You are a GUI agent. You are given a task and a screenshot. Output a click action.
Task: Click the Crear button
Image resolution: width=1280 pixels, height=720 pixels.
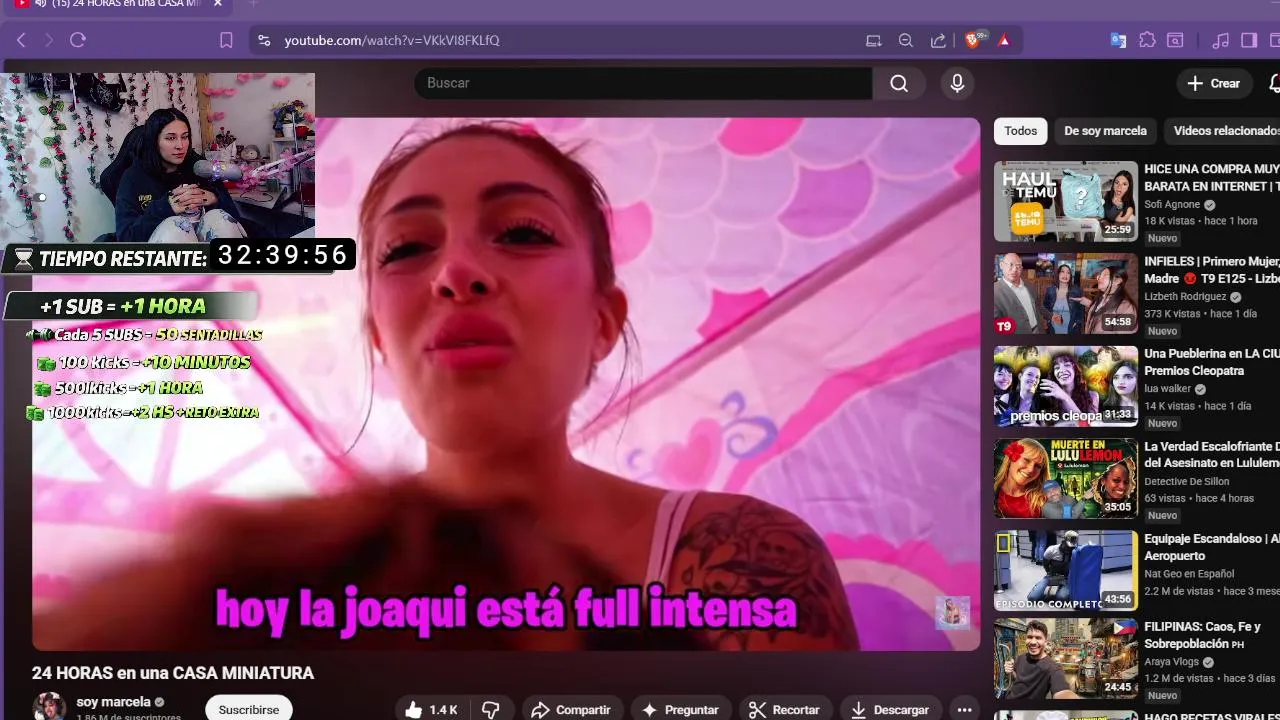click(1214, 83)
